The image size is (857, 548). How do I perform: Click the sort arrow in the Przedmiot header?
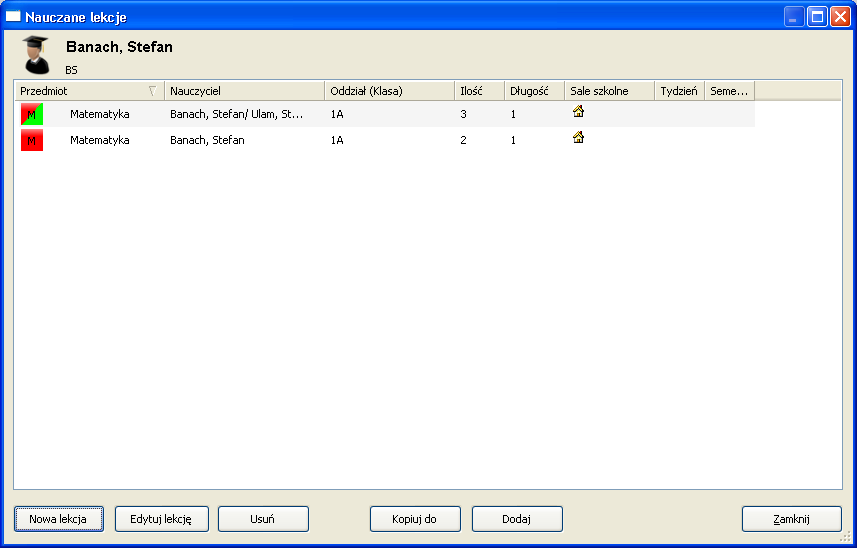pyautogui.click(x=152, y=91)
